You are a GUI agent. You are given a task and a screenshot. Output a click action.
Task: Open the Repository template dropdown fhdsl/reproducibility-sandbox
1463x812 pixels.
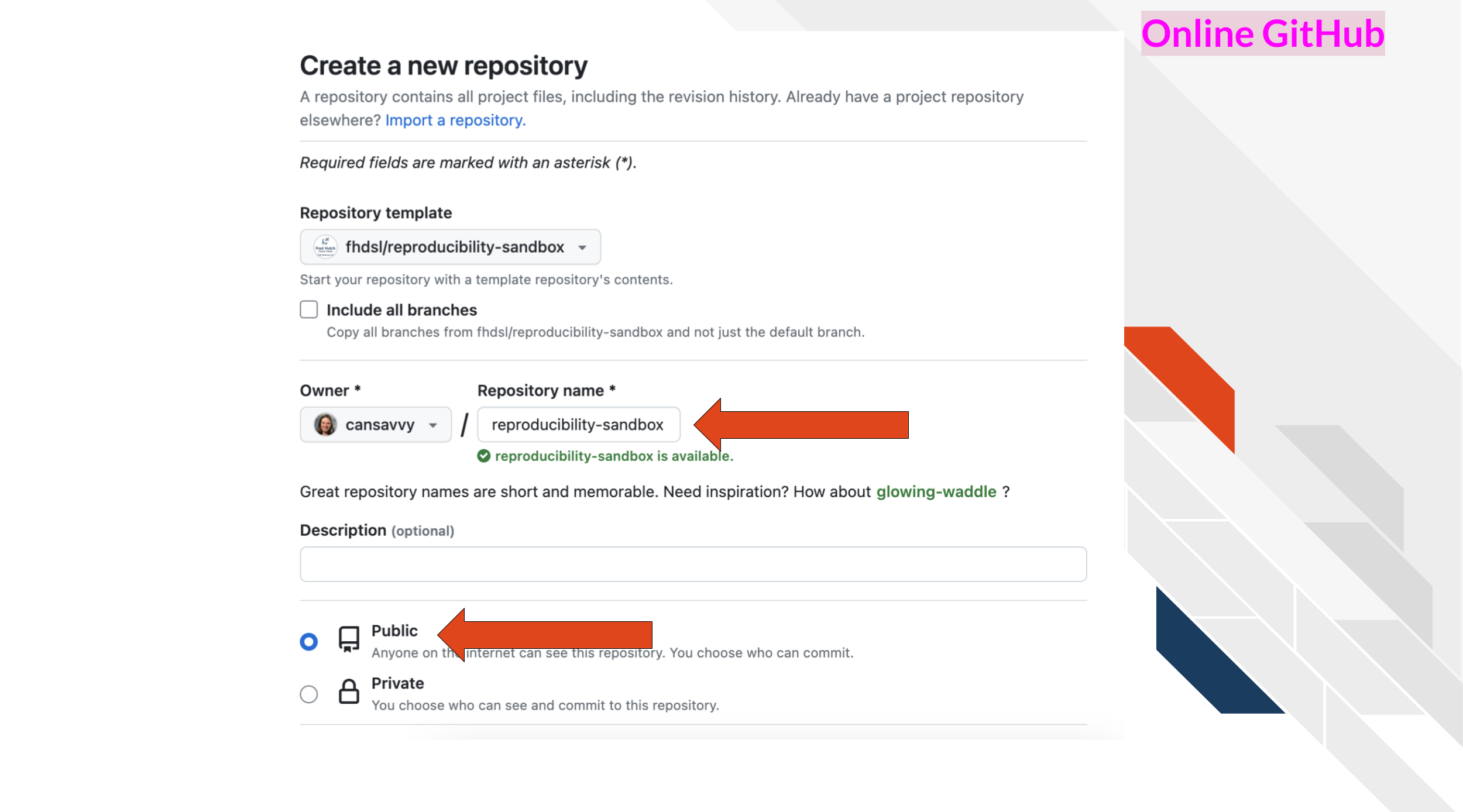(x=450, y=247)
